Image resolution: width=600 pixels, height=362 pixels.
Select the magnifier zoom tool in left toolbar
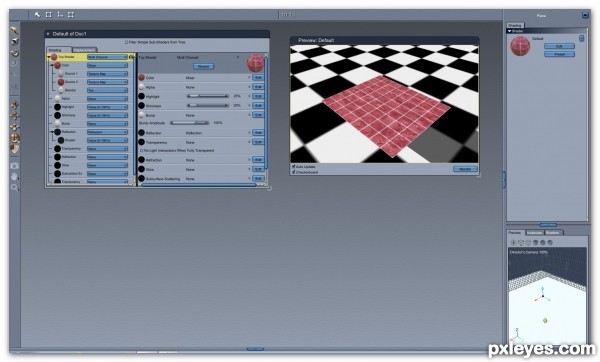click(15, 188)
